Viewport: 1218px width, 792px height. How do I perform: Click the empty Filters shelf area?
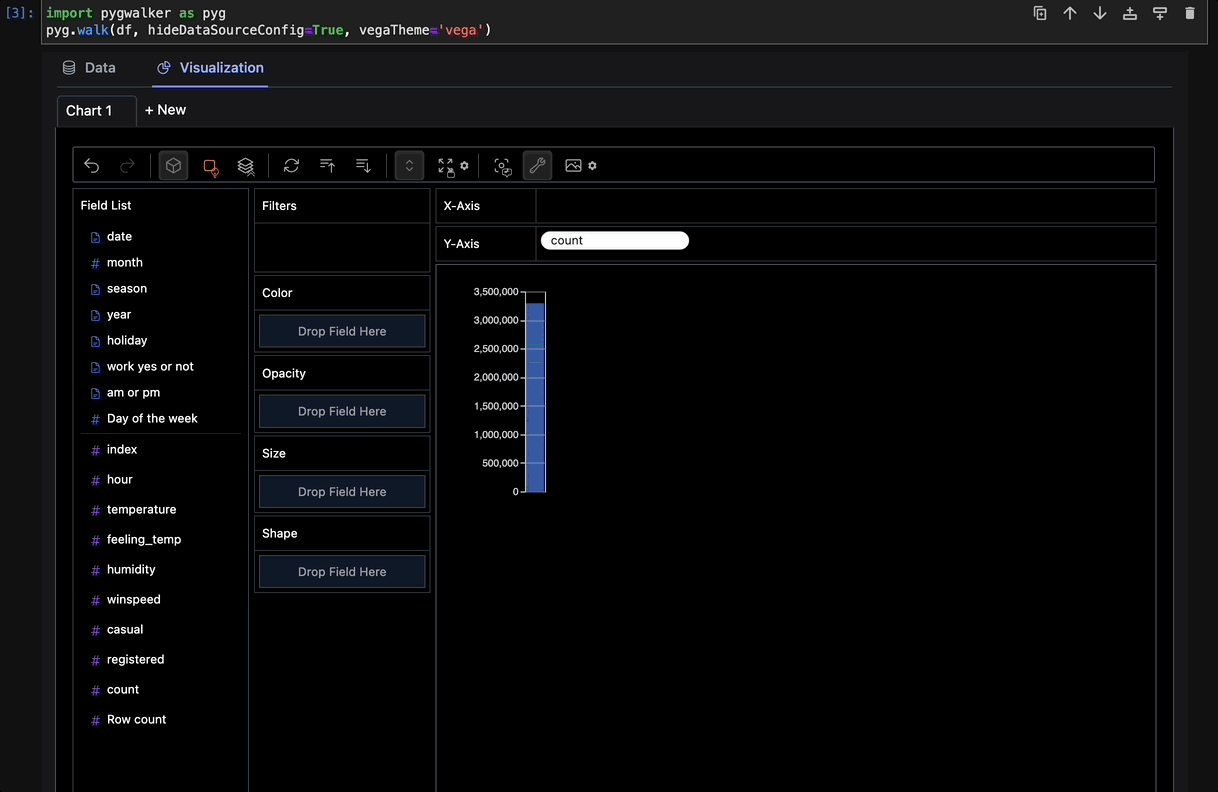click(342, 247)
